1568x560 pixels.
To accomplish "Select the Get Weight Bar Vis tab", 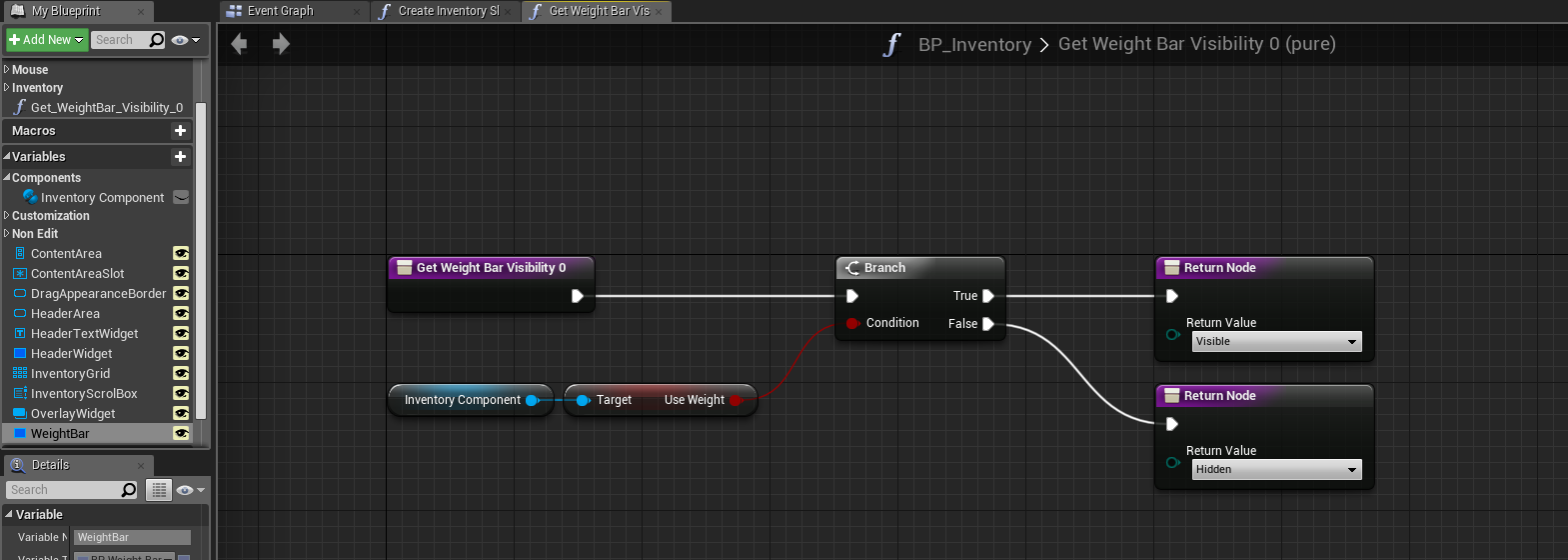I will (x=596, y=11).
